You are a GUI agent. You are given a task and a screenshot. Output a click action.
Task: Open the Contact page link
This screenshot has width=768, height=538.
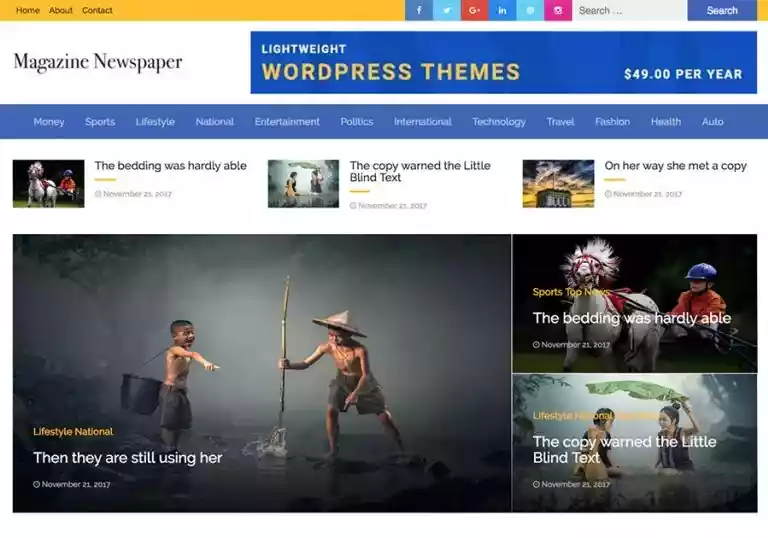click(97, 10)
